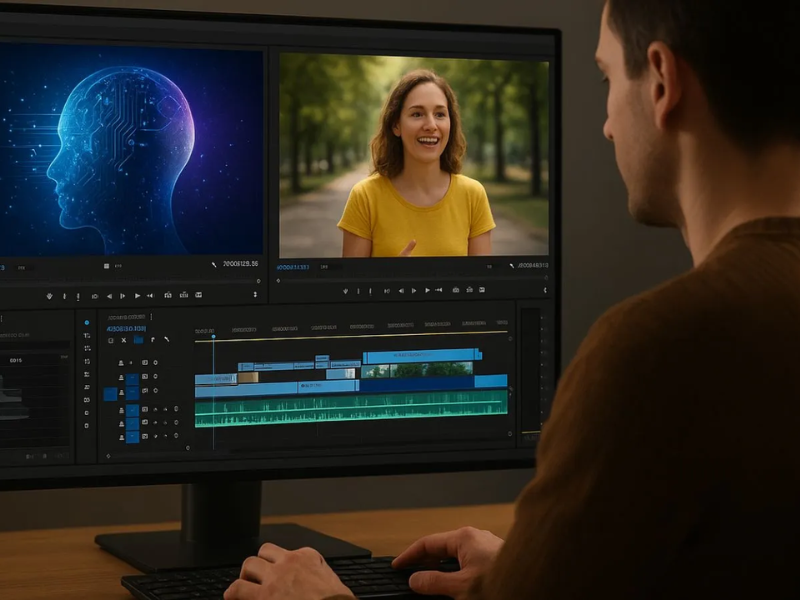
Task: Open timeline display settings wrench icon
Action: pos(166,341)
